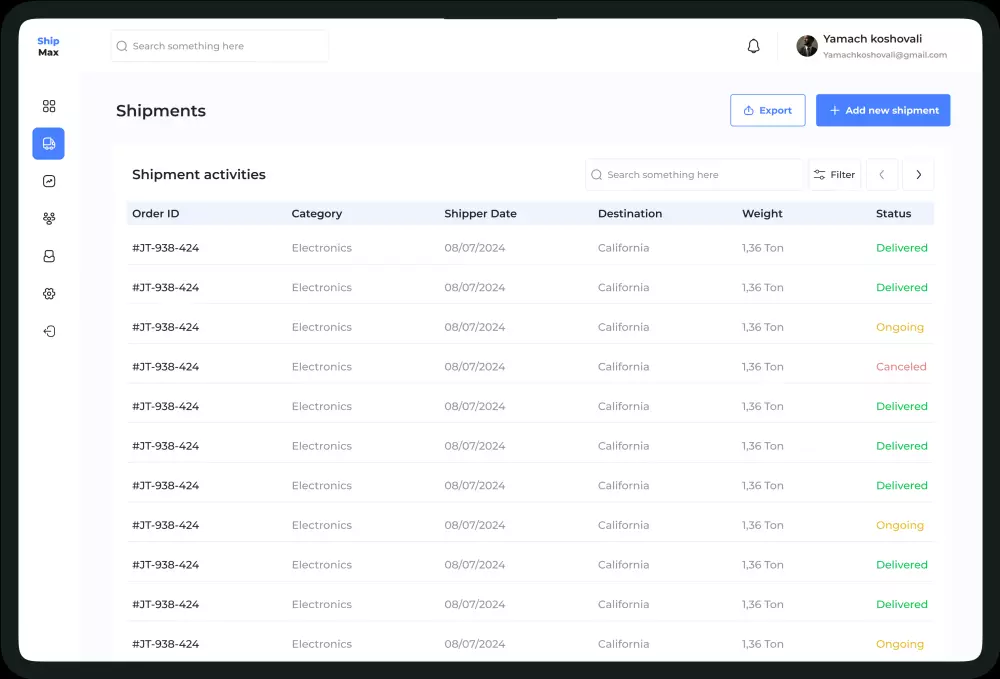Image resolution: width=1000 pixels, height=679 pixels.
Task: Sort by Shipper Date column header
Action: [x=480, y=213]
